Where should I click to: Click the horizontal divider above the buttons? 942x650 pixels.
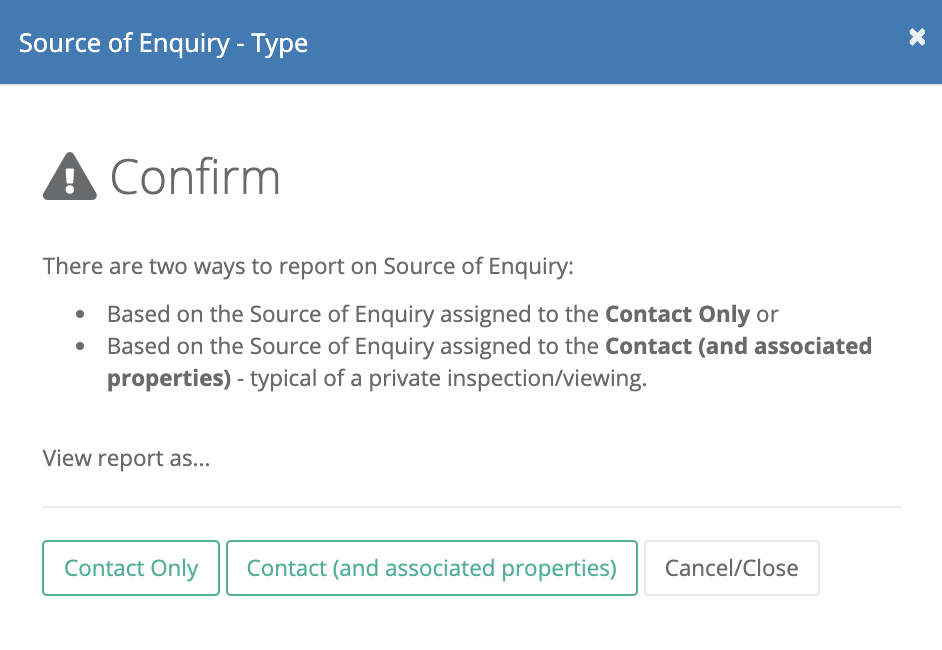point(472,506)
